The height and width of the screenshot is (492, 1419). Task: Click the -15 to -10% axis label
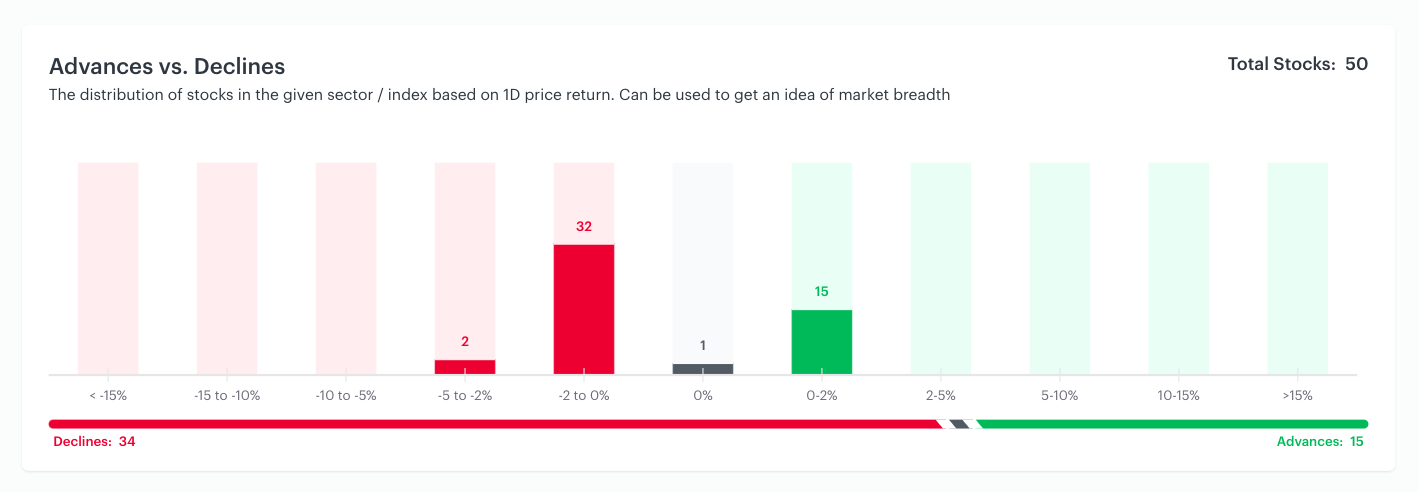tap(227, 396)
